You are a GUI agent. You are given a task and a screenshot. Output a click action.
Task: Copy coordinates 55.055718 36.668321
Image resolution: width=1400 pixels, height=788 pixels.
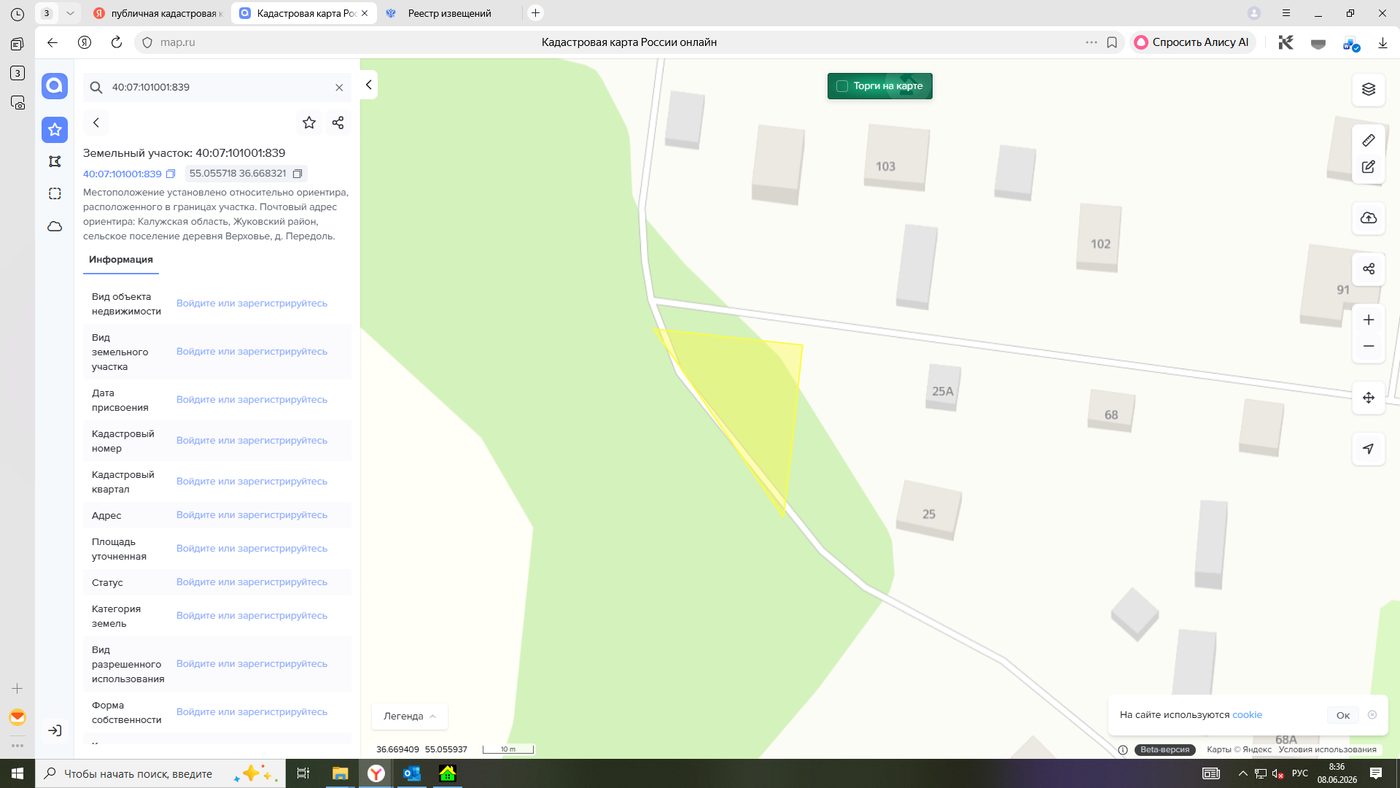[297, 174]
